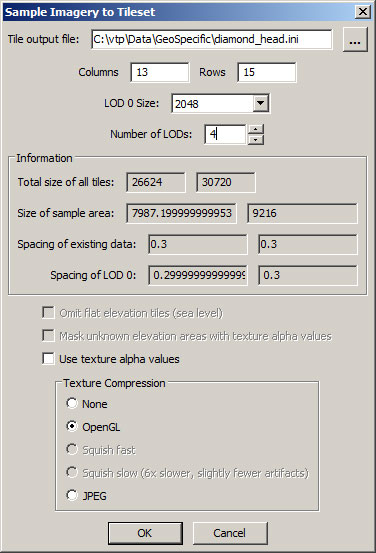The width and height of the screenshot is (376, 553).
Task: Click the Tile output file path field
Action: point(211,39)
